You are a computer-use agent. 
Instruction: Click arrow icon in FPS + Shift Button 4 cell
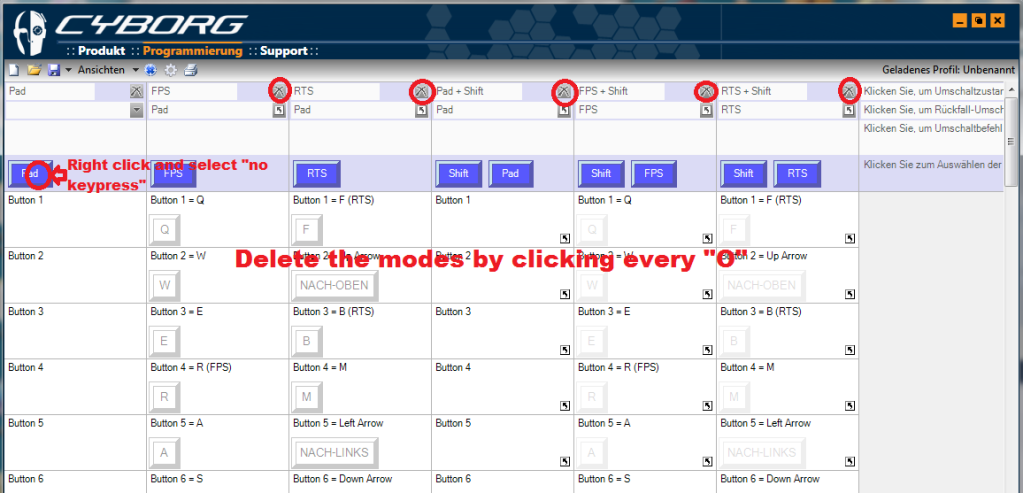706,406
